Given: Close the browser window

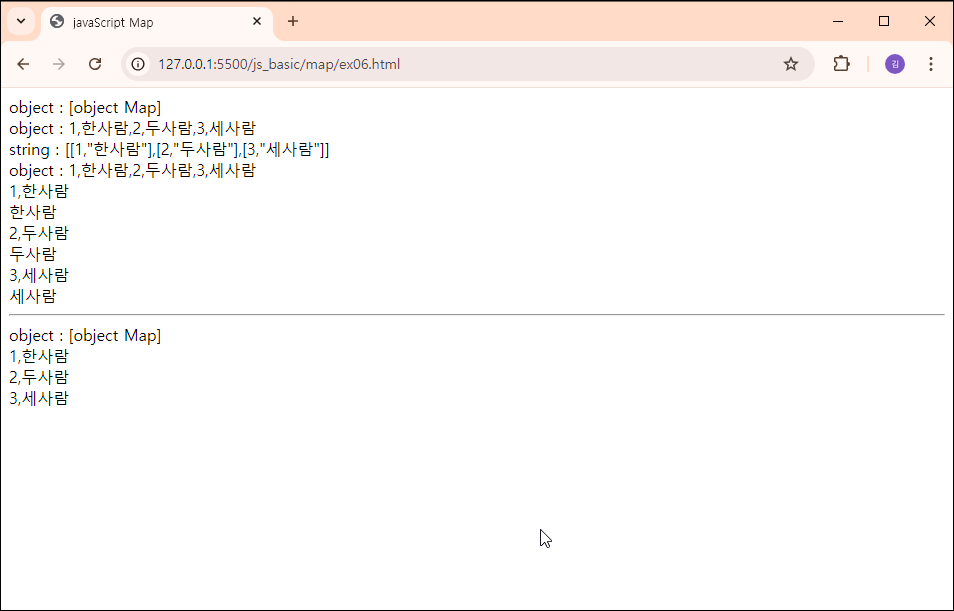Looking at the screenshot, I should pyautogui.click(x=930, y=21).
